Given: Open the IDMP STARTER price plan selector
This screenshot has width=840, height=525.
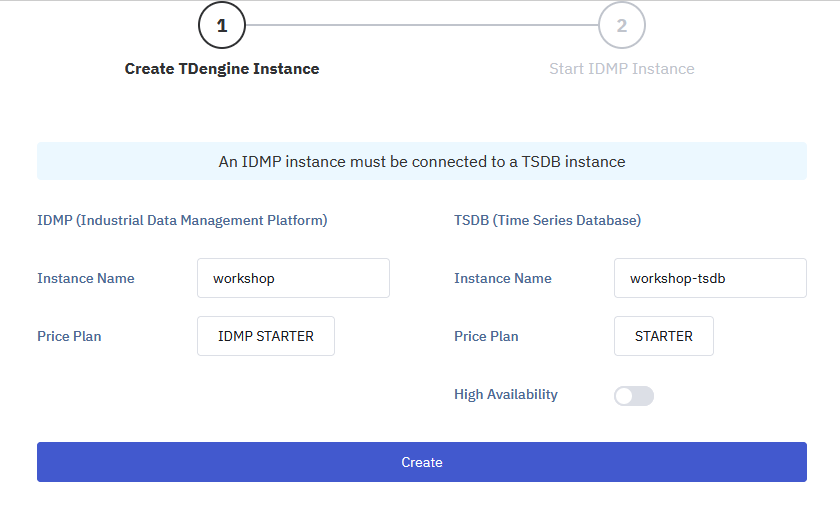Looking at the screenshot, I should coord(266,337).
